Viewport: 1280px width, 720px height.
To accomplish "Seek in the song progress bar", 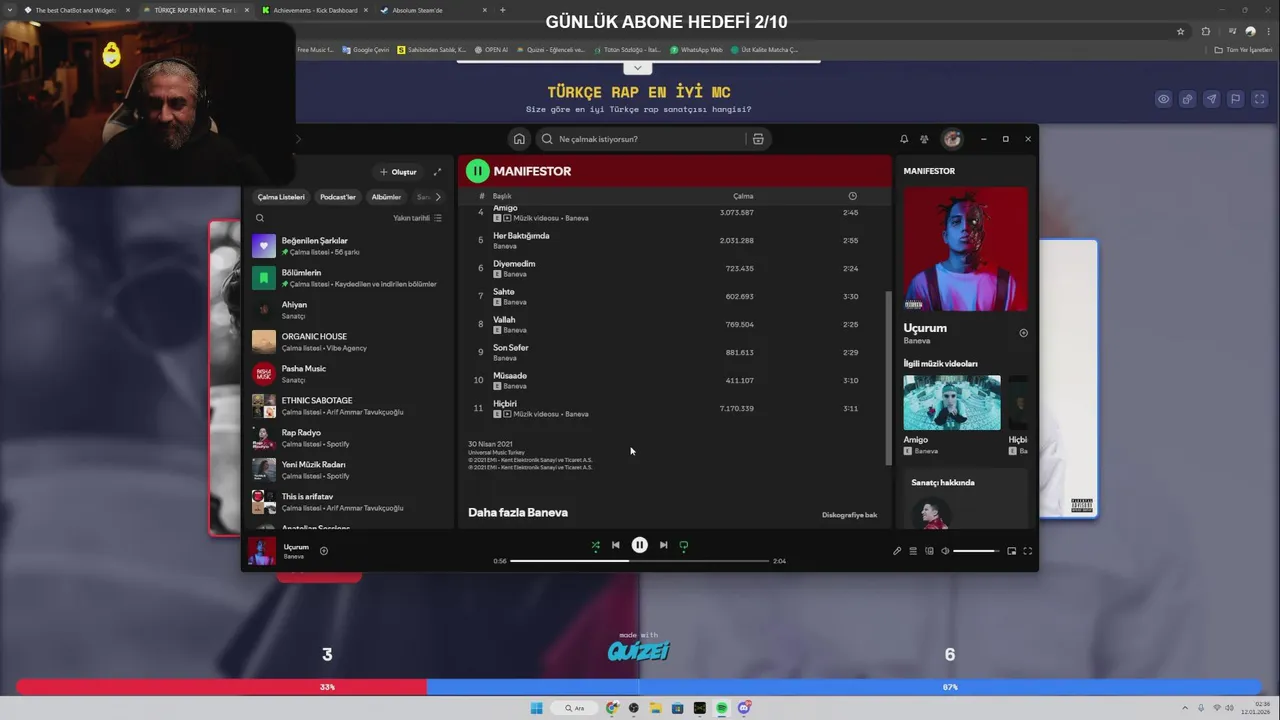I will coord(640,561).
